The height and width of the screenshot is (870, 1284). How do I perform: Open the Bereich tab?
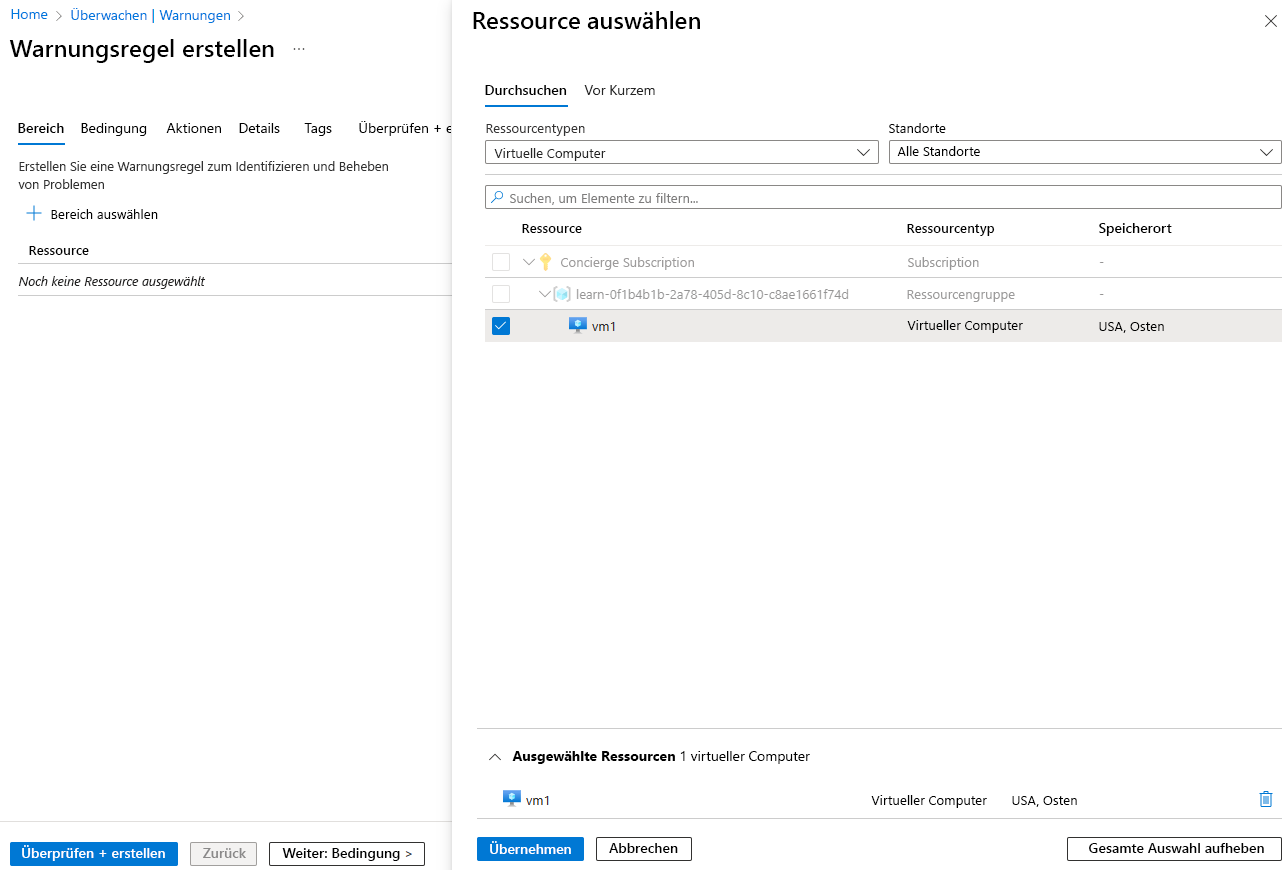[41, 128]
